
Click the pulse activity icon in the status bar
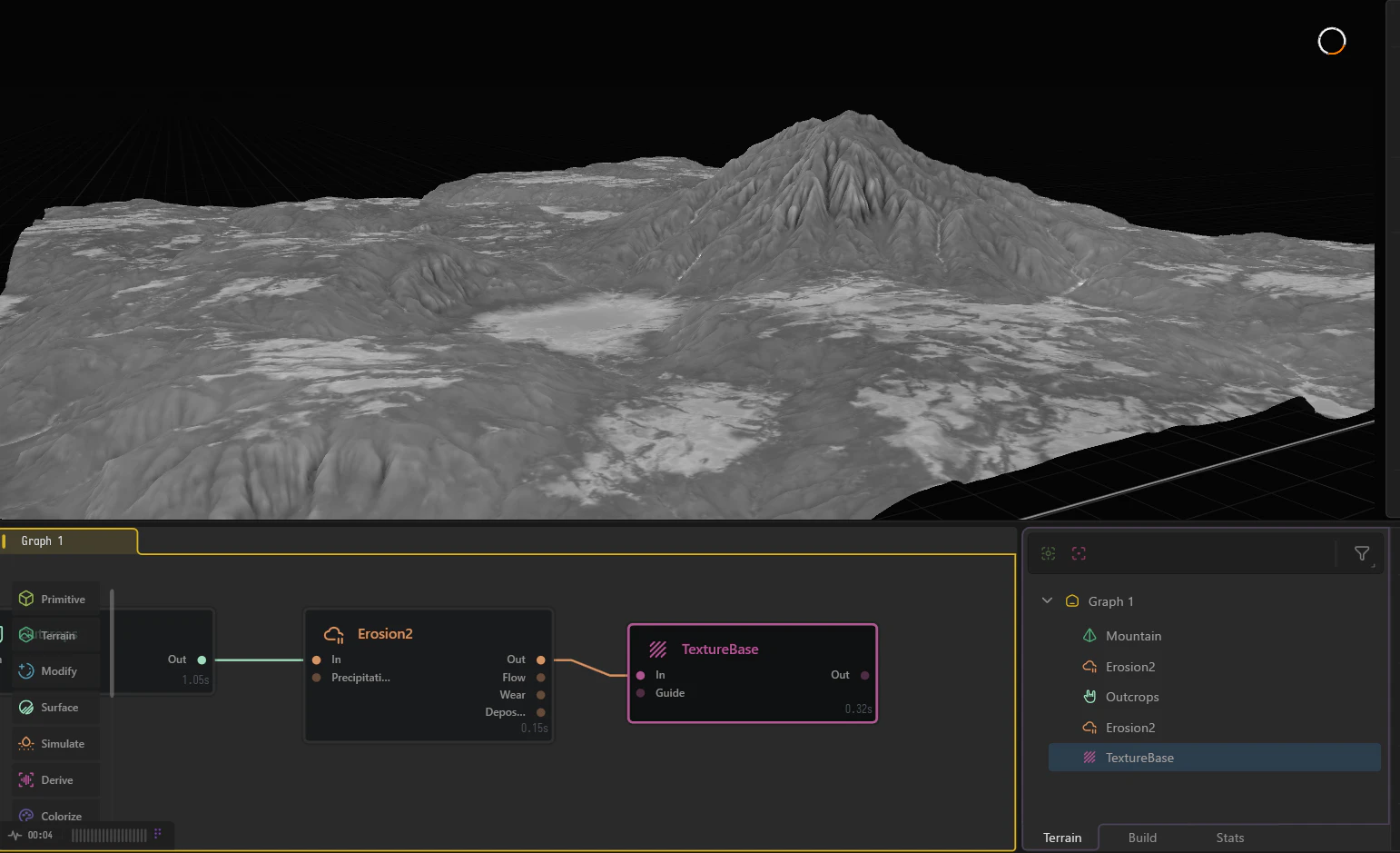coord(15,835)
